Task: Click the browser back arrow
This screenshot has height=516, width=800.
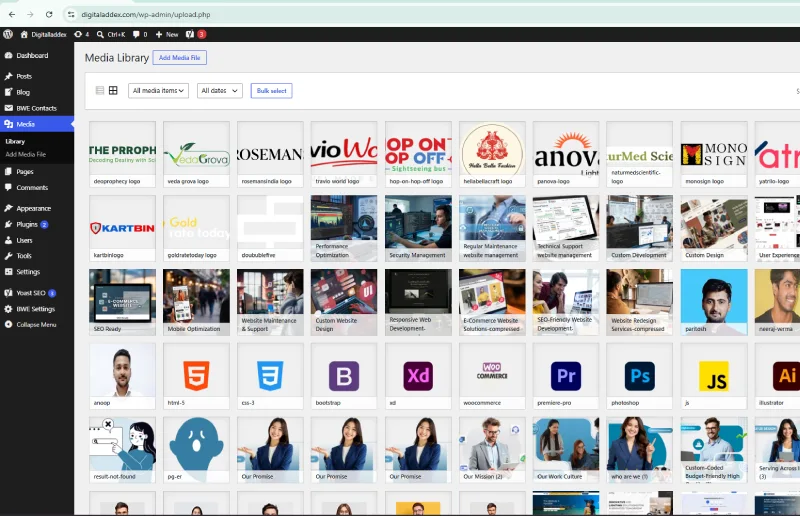Action: pos(12,14)
